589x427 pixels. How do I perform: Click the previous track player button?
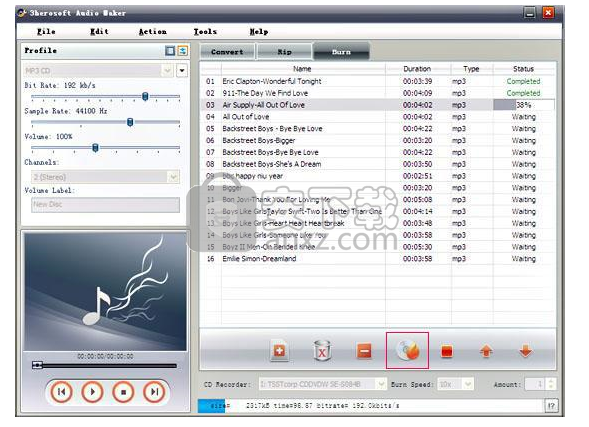point(61,392)
